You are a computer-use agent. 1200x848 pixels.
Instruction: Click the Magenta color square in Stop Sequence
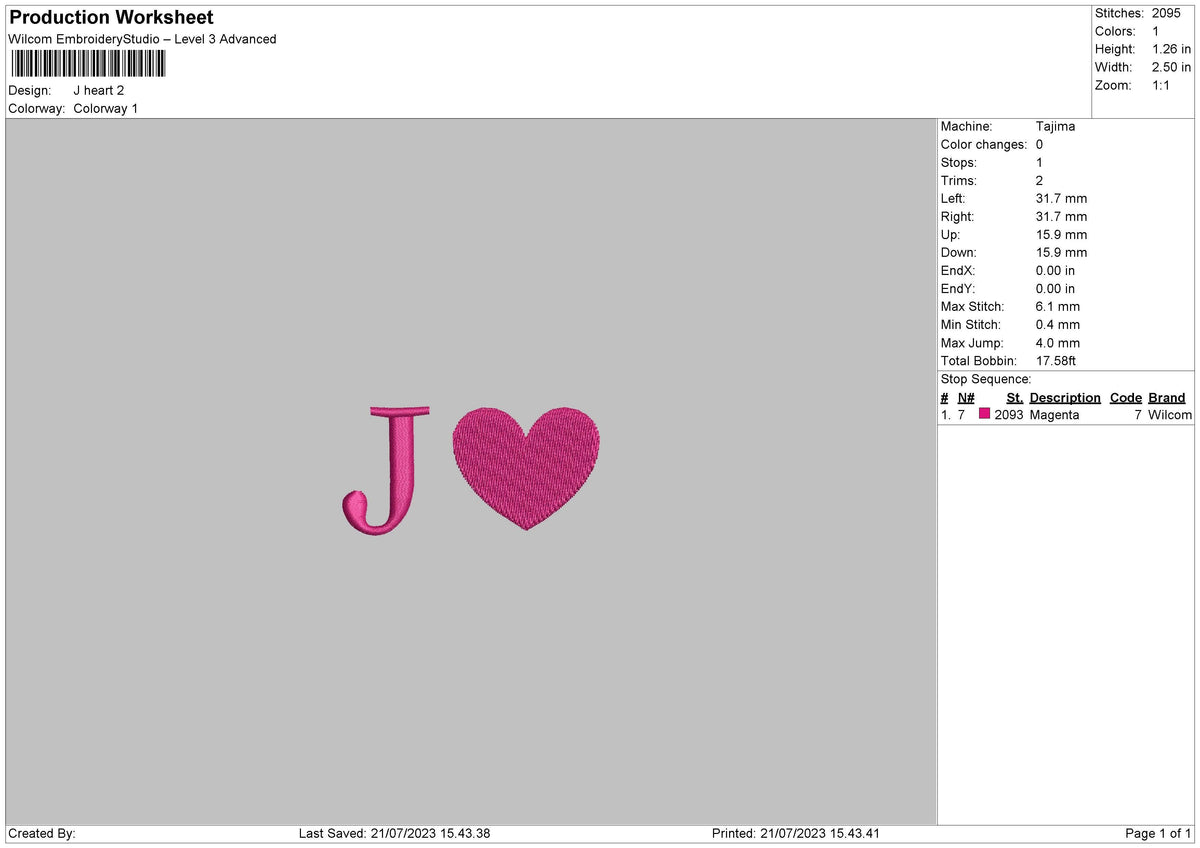[984, 413]
